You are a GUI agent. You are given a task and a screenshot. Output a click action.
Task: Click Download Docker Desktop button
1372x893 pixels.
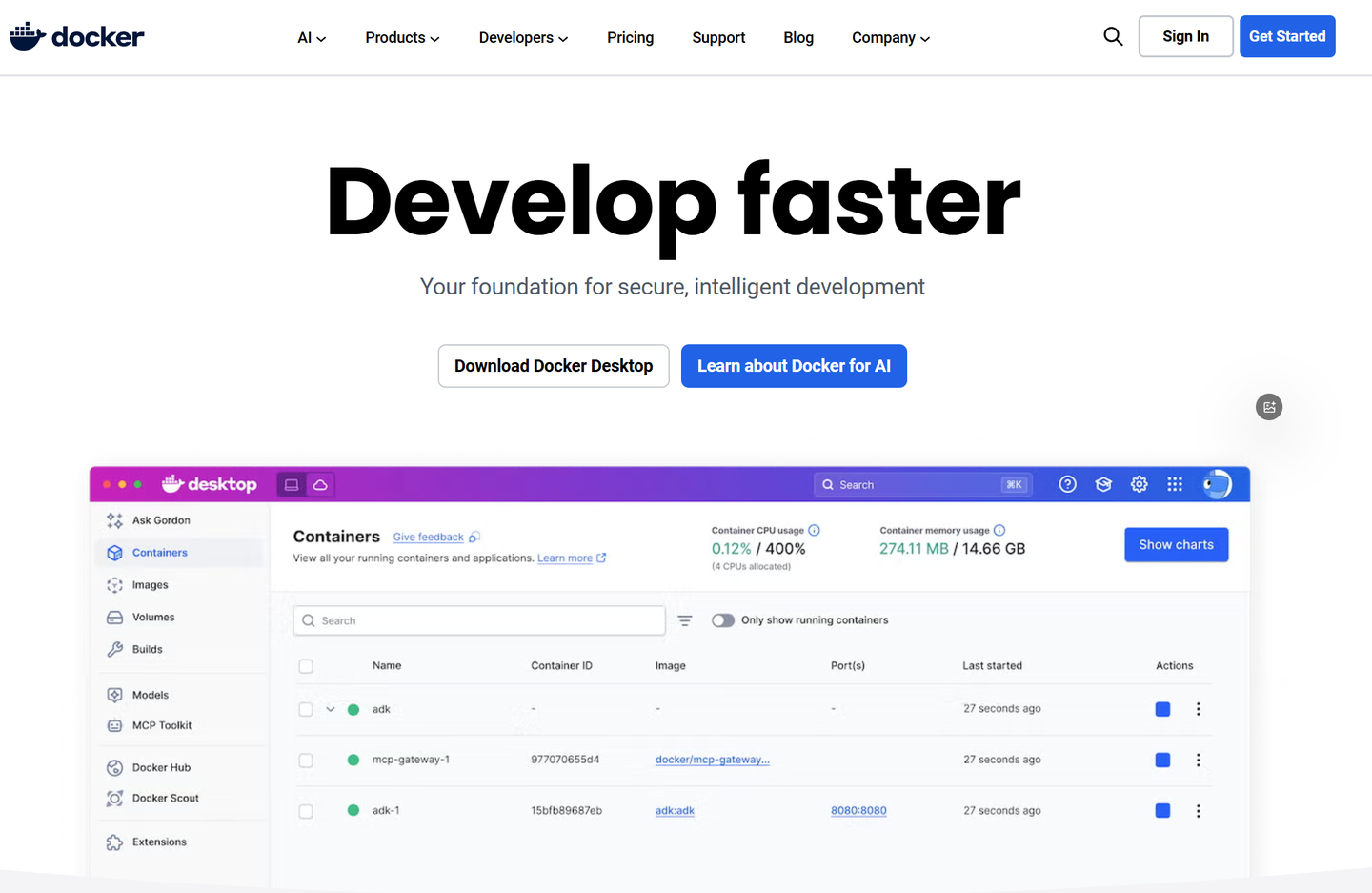pyautogui.click(x=554, y=366)
